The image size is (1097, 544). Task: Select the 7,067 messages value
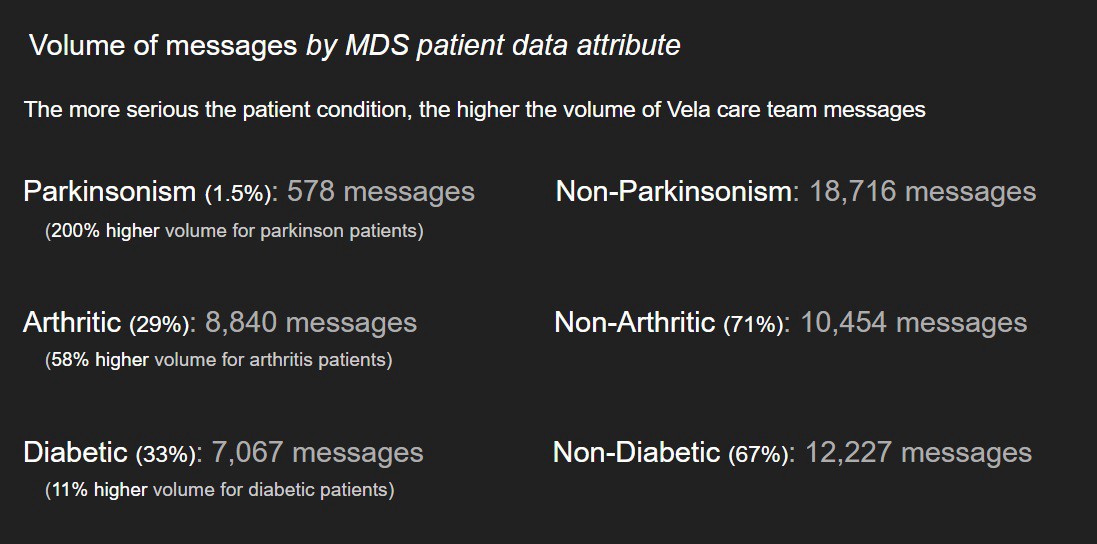point(317,452)
